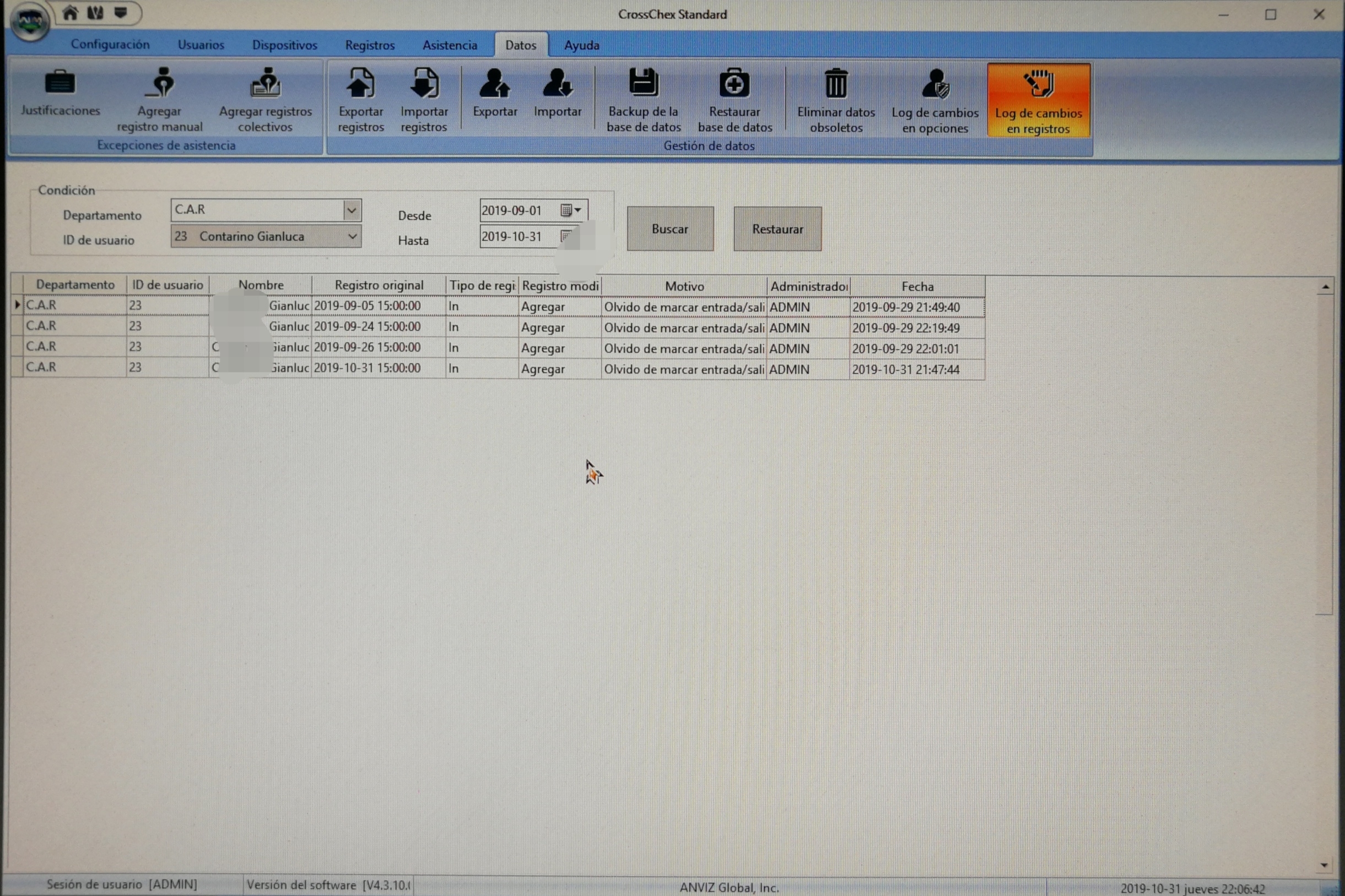Click the dropdown icon in quick toolbar
Viewport: 1345px width, 896px height.
tap(121, 13)
